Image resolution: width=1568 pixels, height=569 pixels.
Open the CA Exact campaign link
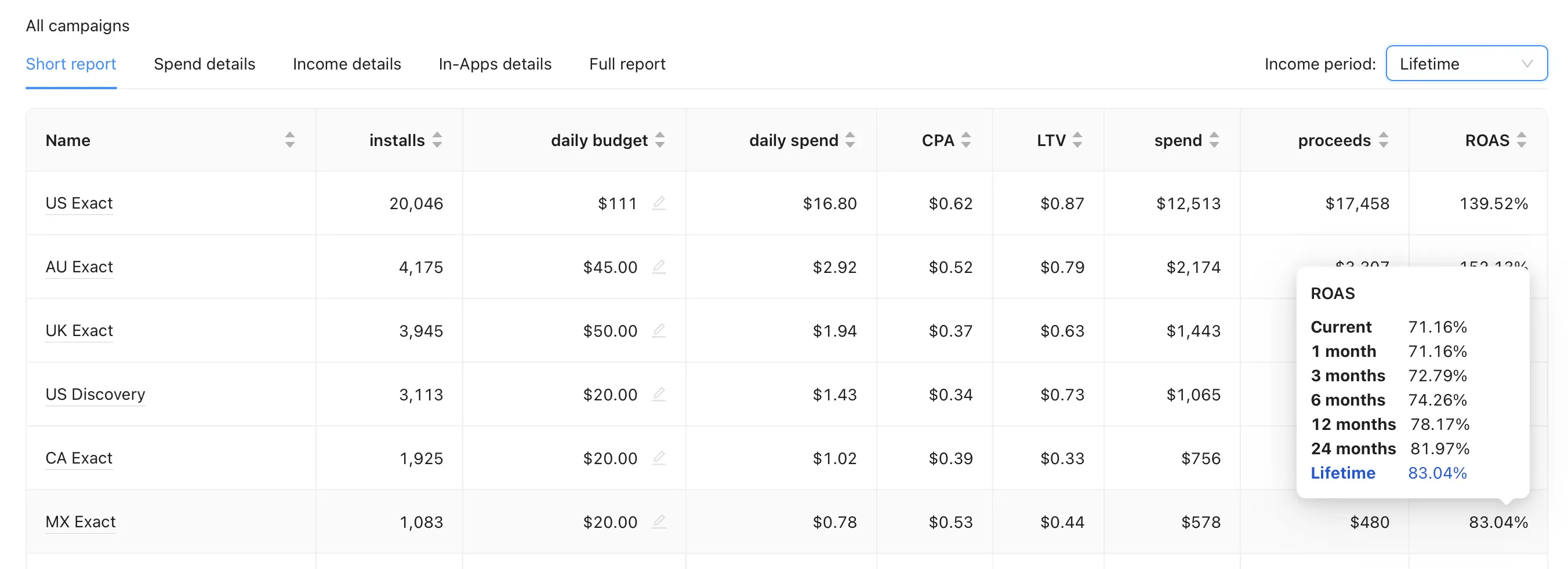tap(79, 458)
